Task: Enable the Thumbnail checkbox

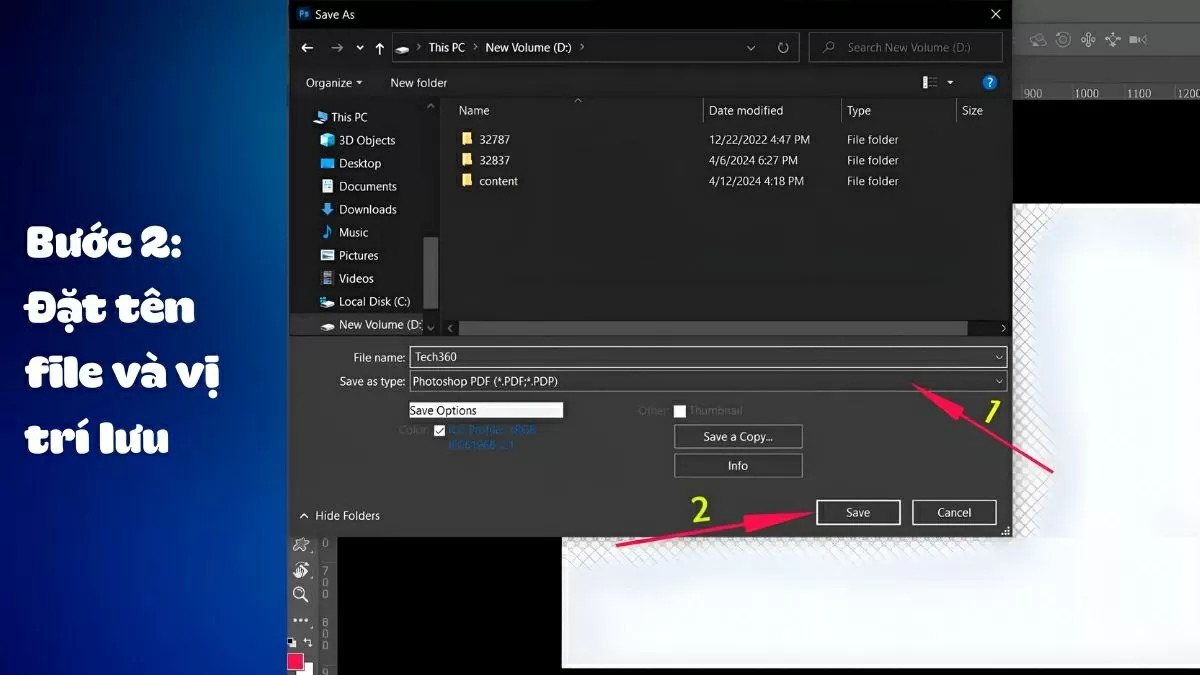Action: (680, 411)
